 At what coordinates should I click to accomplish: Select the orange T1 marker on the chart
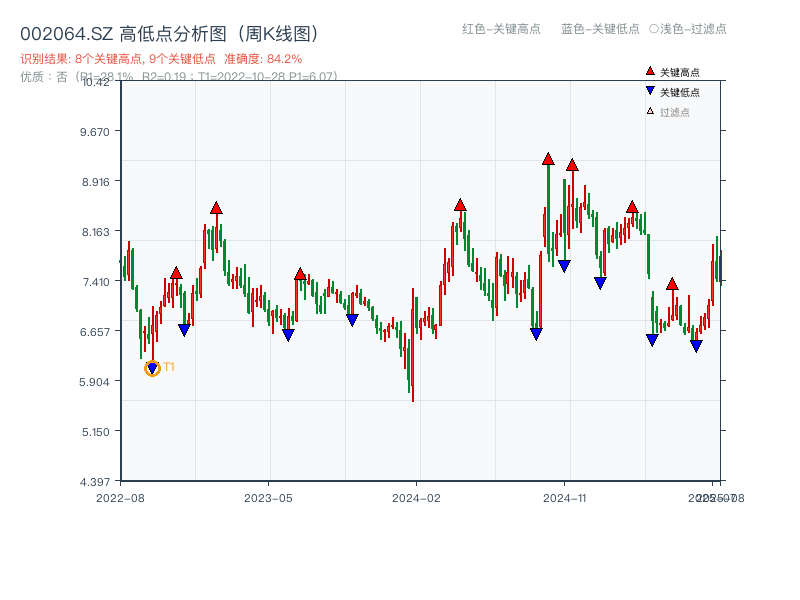click(152, 368)
